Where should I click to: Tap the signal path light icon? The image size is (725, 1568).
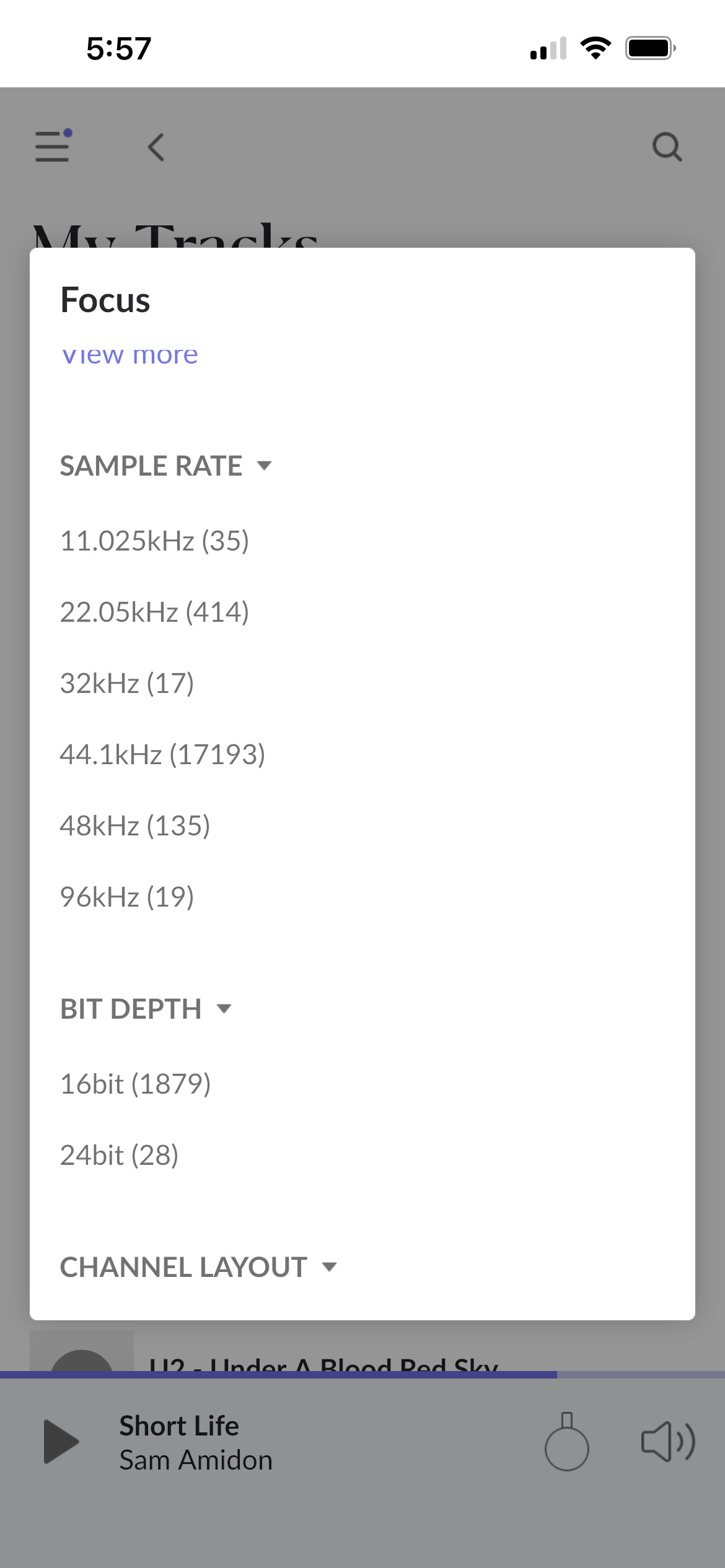point(566,1442)
